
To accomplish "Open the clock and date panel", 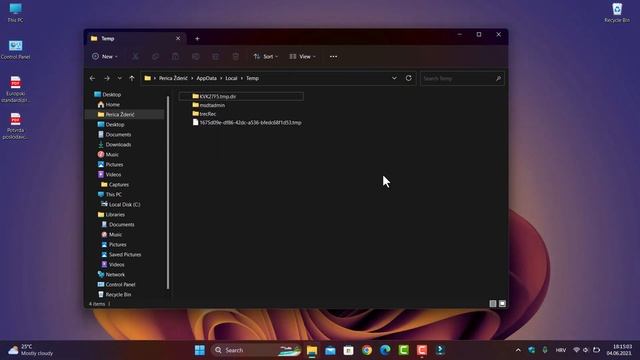I will tap(619, 350).
